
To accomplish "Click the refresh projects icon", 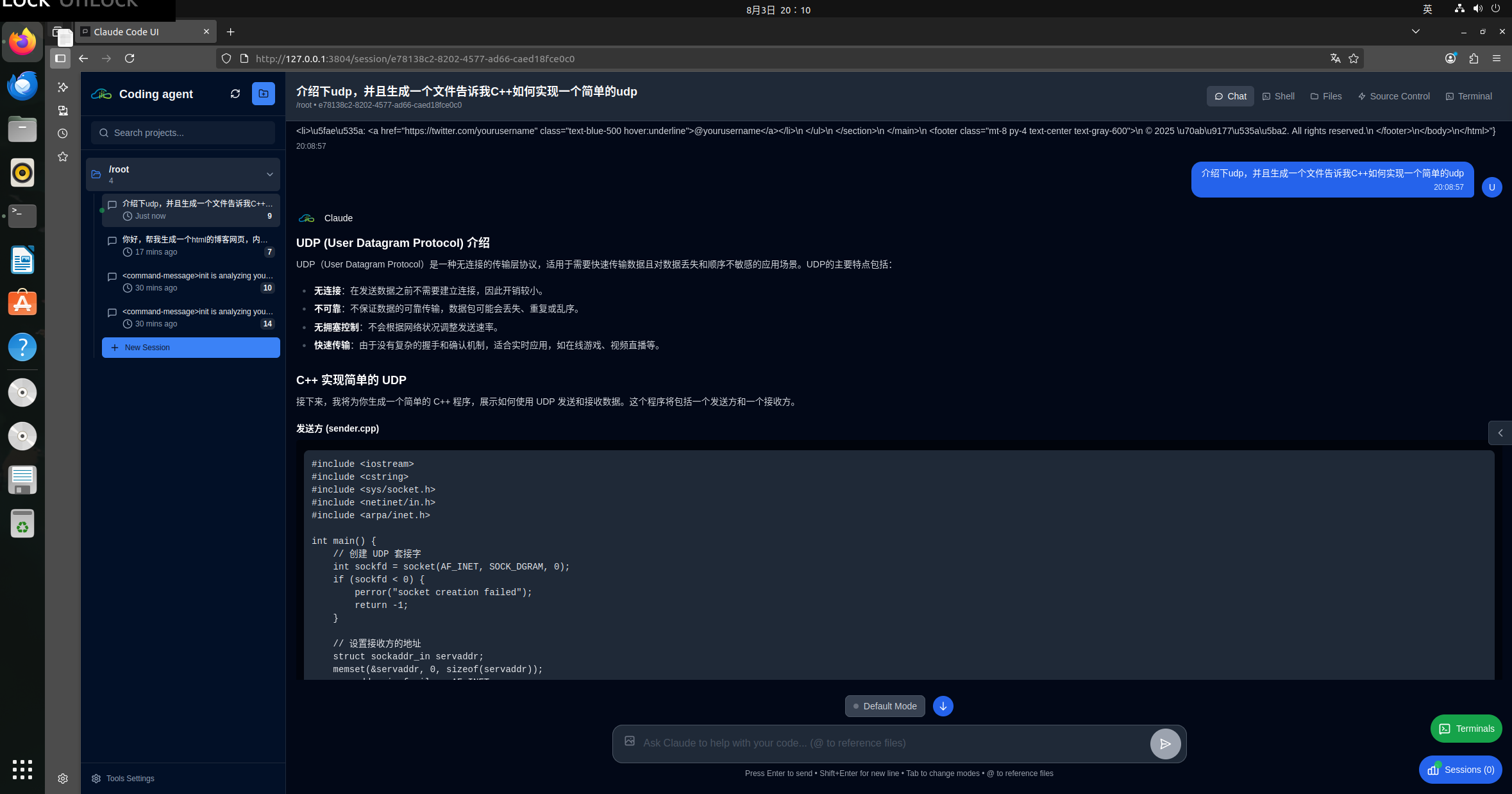I will pos(235,94).
